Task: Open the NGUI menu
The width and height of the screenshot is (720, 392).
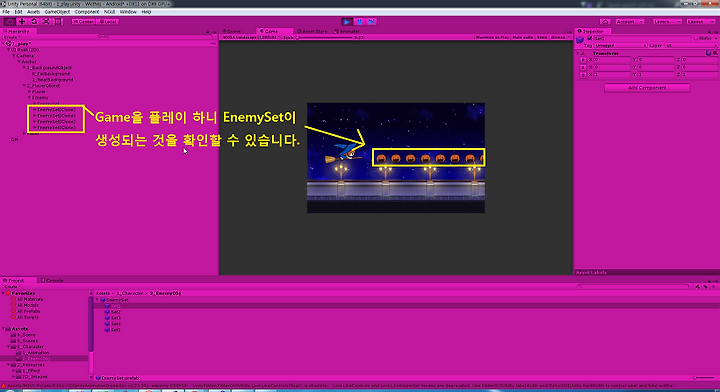Action: pos(109,12)
